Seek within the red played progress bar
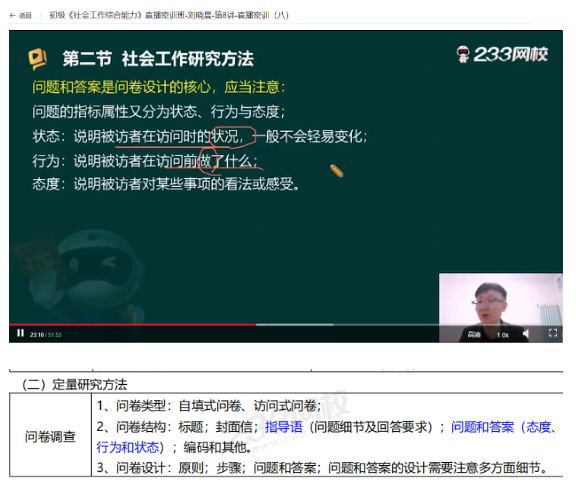This screenshot has width=576, height=484. coord(133,325)
